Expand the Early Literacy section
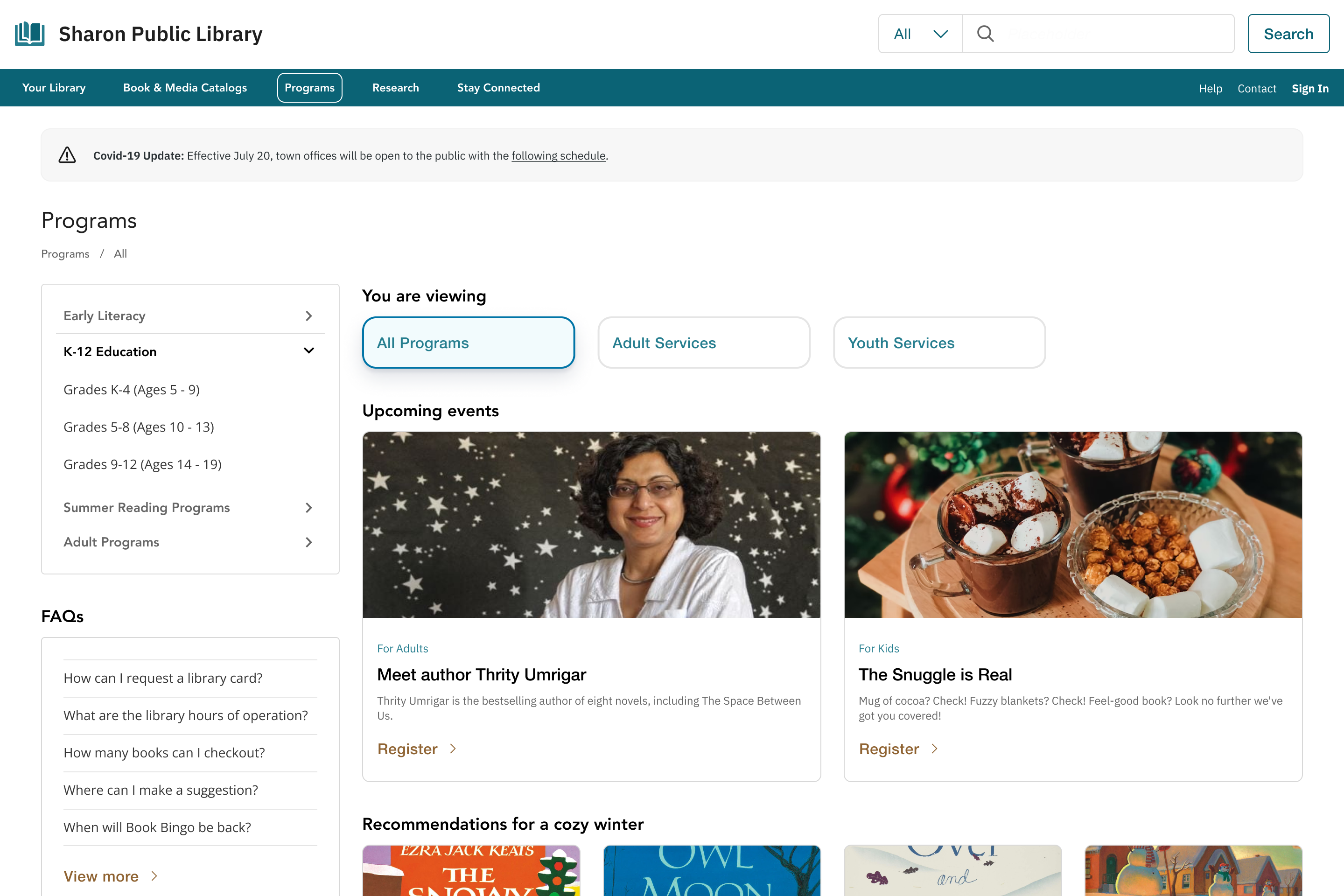 [x=308, y=316]
